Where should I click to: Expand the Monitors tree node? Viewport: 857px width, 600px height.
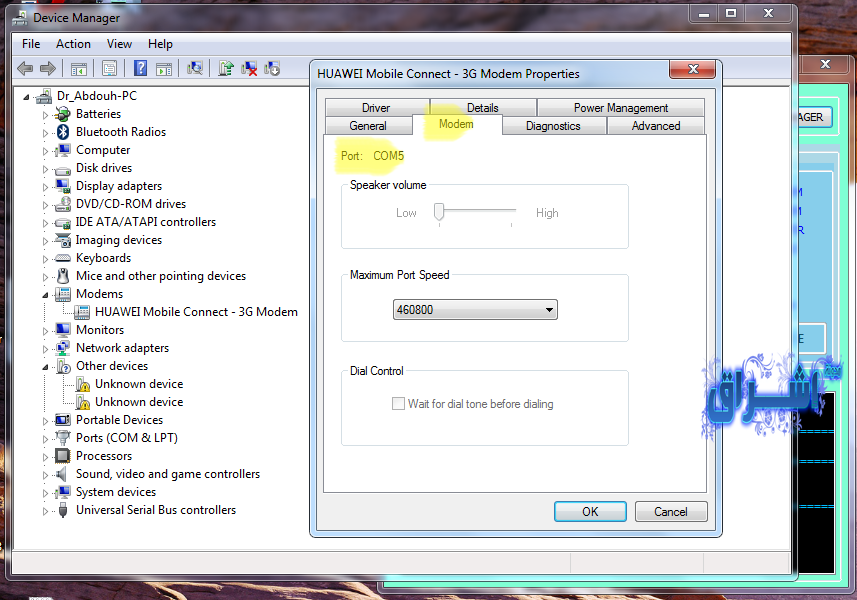tap(45, 331)
